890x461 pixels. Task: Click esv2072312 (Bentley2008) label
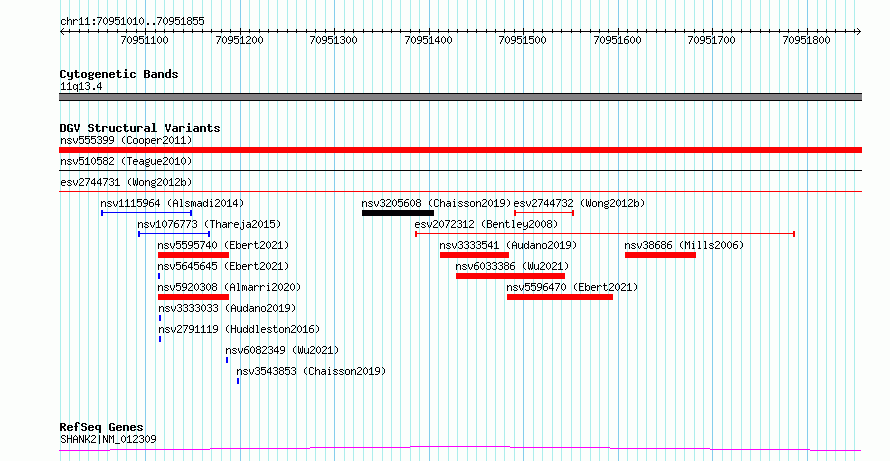click(x=486, y=224)
